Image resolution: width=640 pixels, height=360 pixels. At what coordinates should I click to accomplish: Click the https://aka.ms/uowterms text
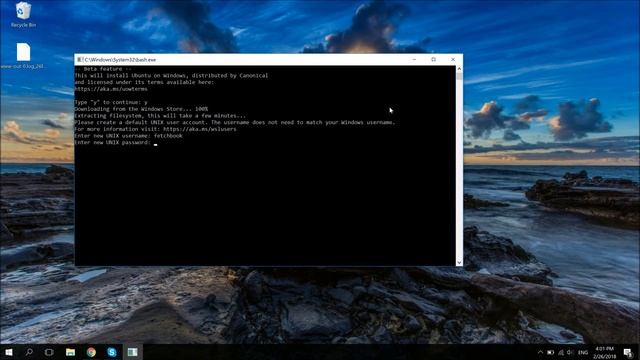[x=111, y=89]
